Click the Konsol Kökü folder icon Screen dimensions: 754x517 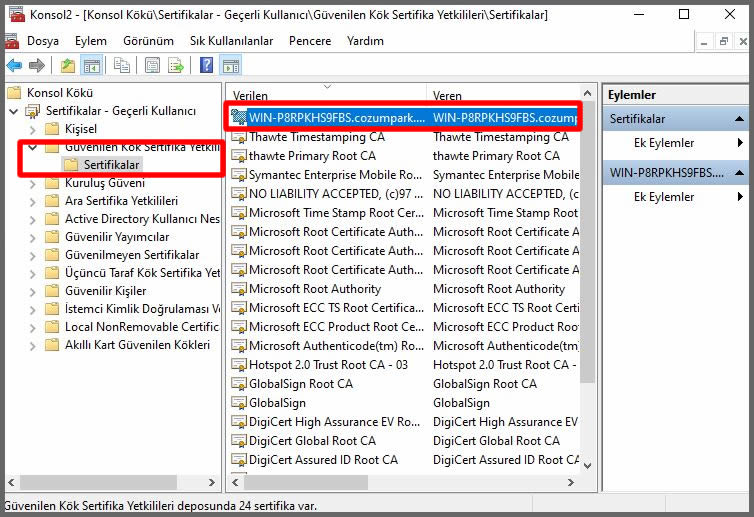(14, 92)
